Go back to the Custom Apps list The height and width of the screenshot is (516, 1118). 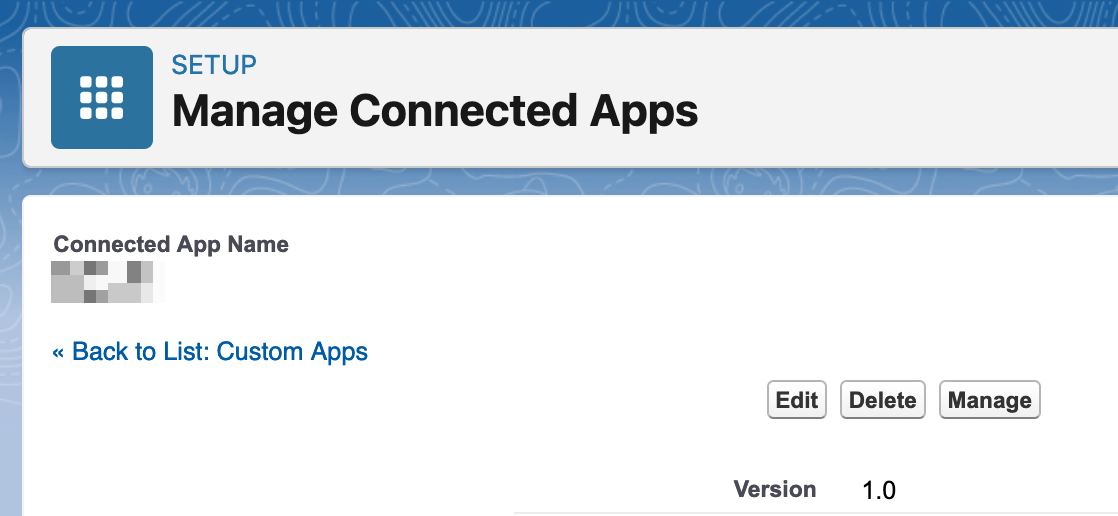pyautogui.click(x=210, y=352)
